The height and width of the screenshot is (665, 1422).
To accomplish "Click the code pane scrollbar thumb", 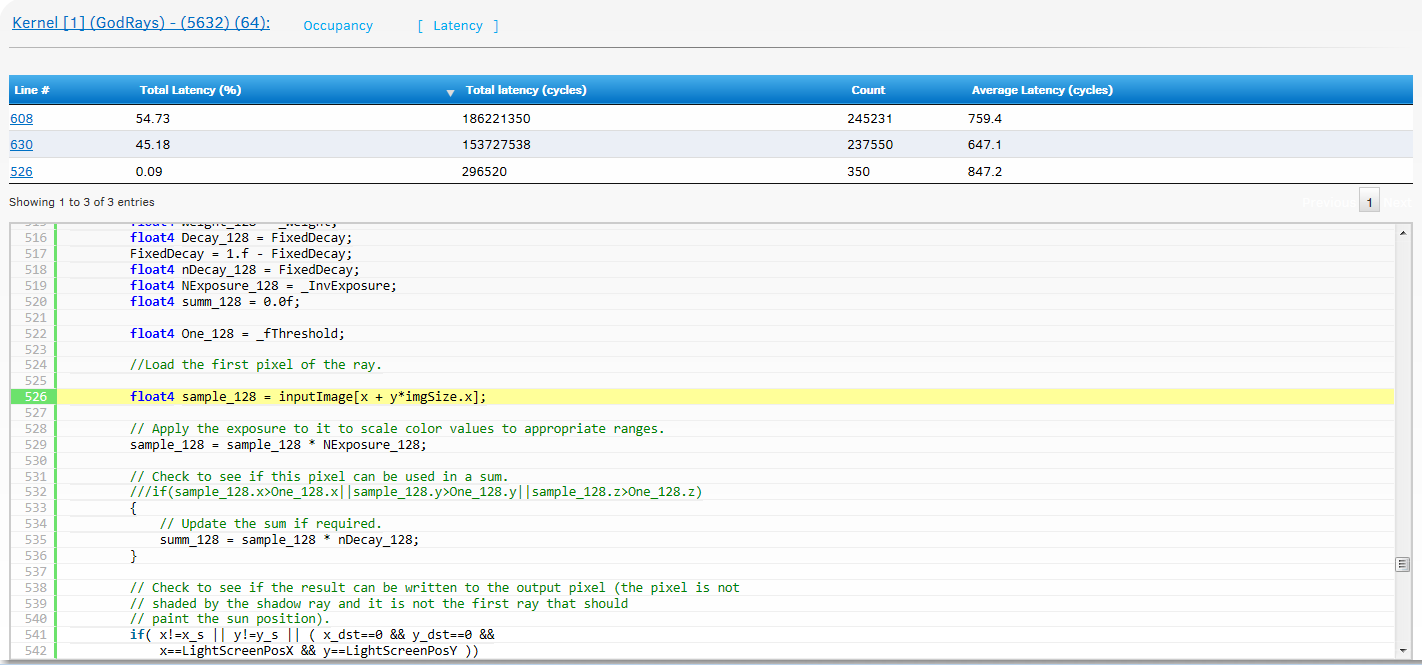I will (x=1402, y=564).
